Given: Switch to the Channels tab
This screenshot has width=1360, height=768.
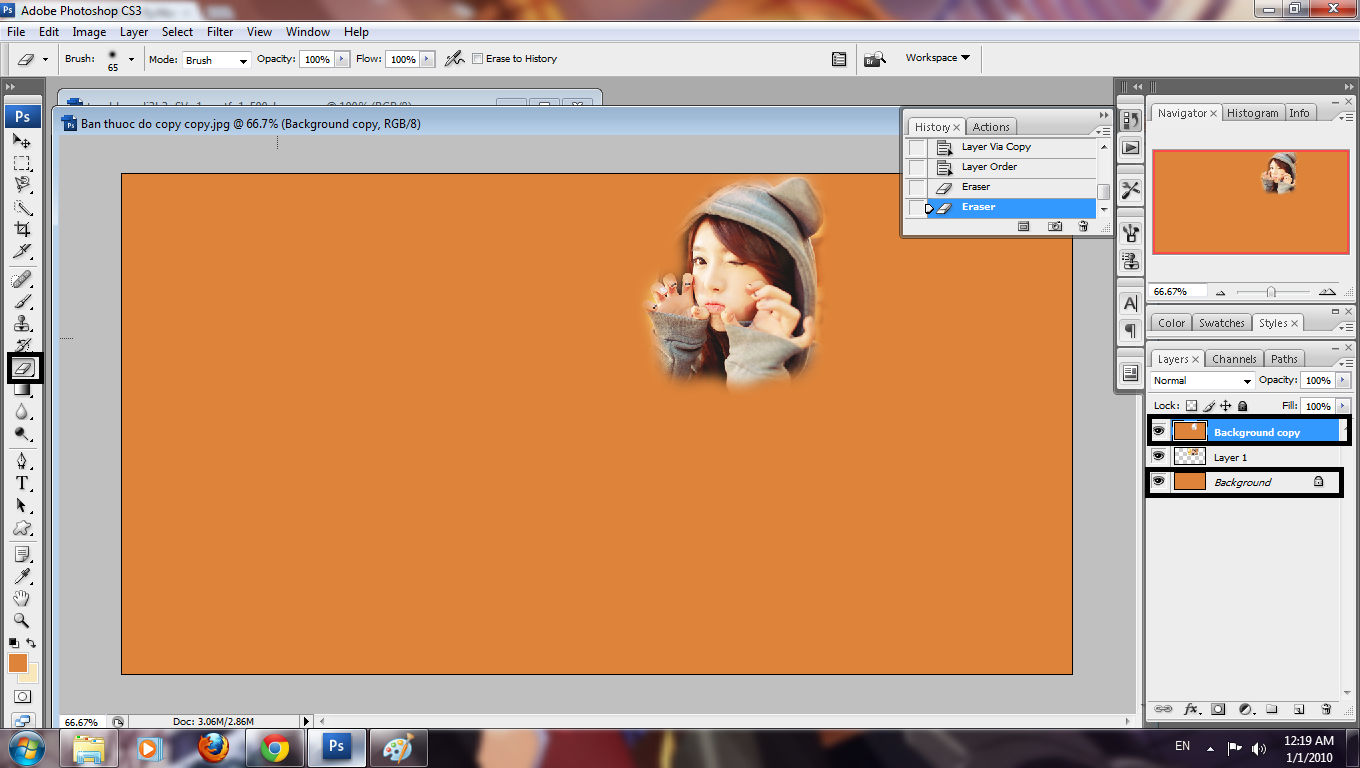Looking at the screenshot, I should 1234,359.
